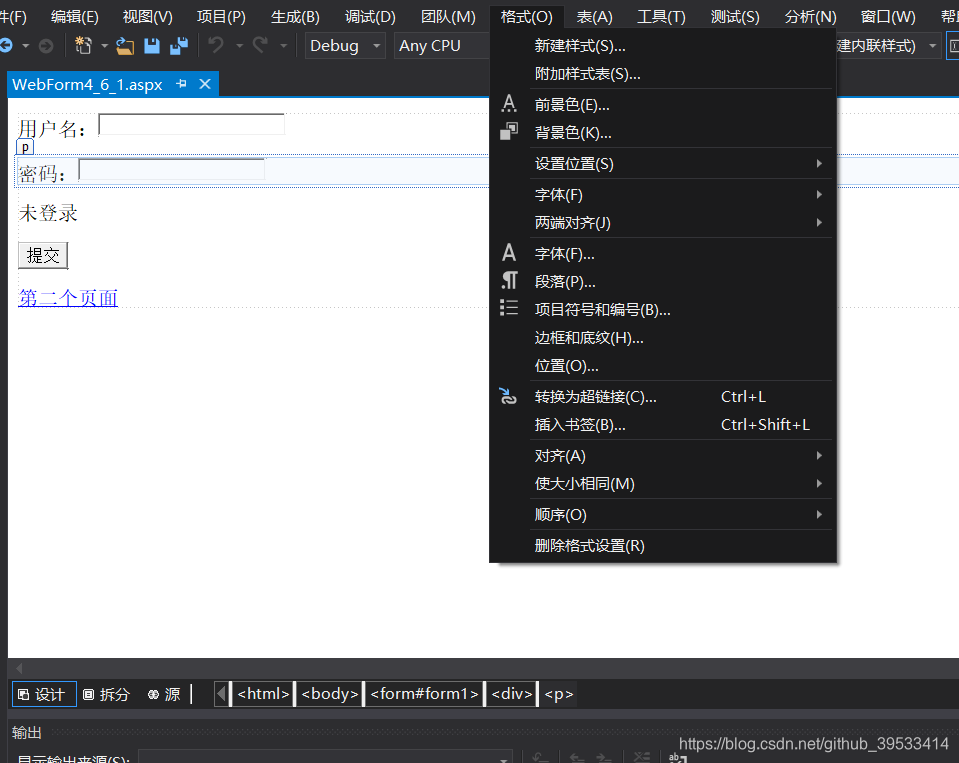The image size is (959, 763).
Task: Switch to 设计 design view
Action: click(44, 694)
